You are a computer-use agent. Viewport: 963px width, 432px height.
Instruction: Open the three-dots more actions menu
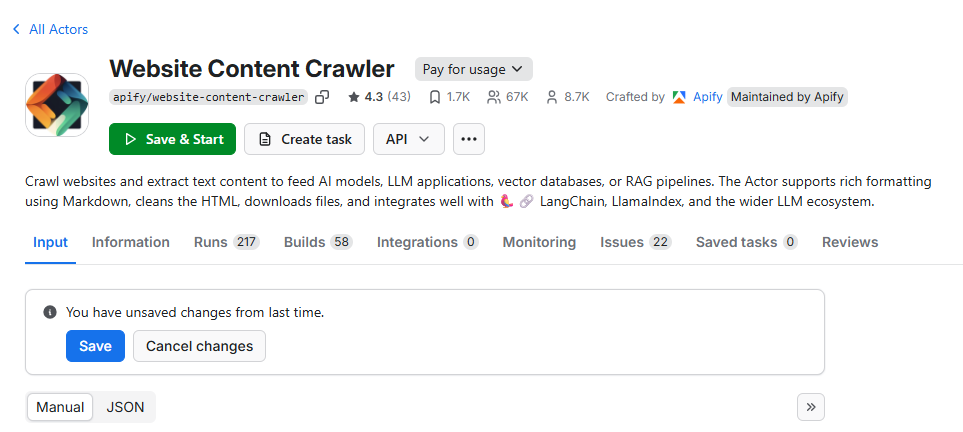coord(469,139)
